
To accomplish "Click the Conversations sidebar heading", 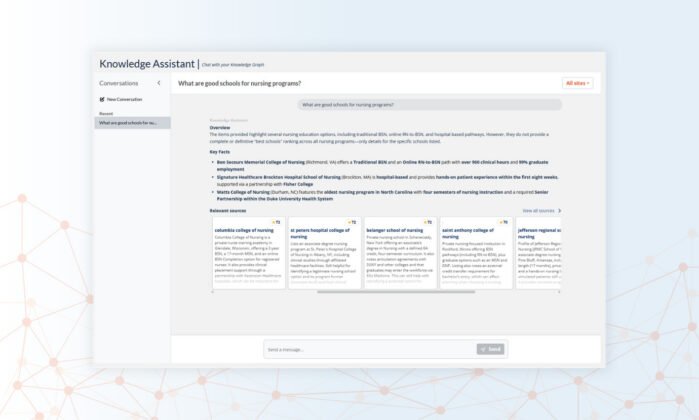I will (119, 83).
